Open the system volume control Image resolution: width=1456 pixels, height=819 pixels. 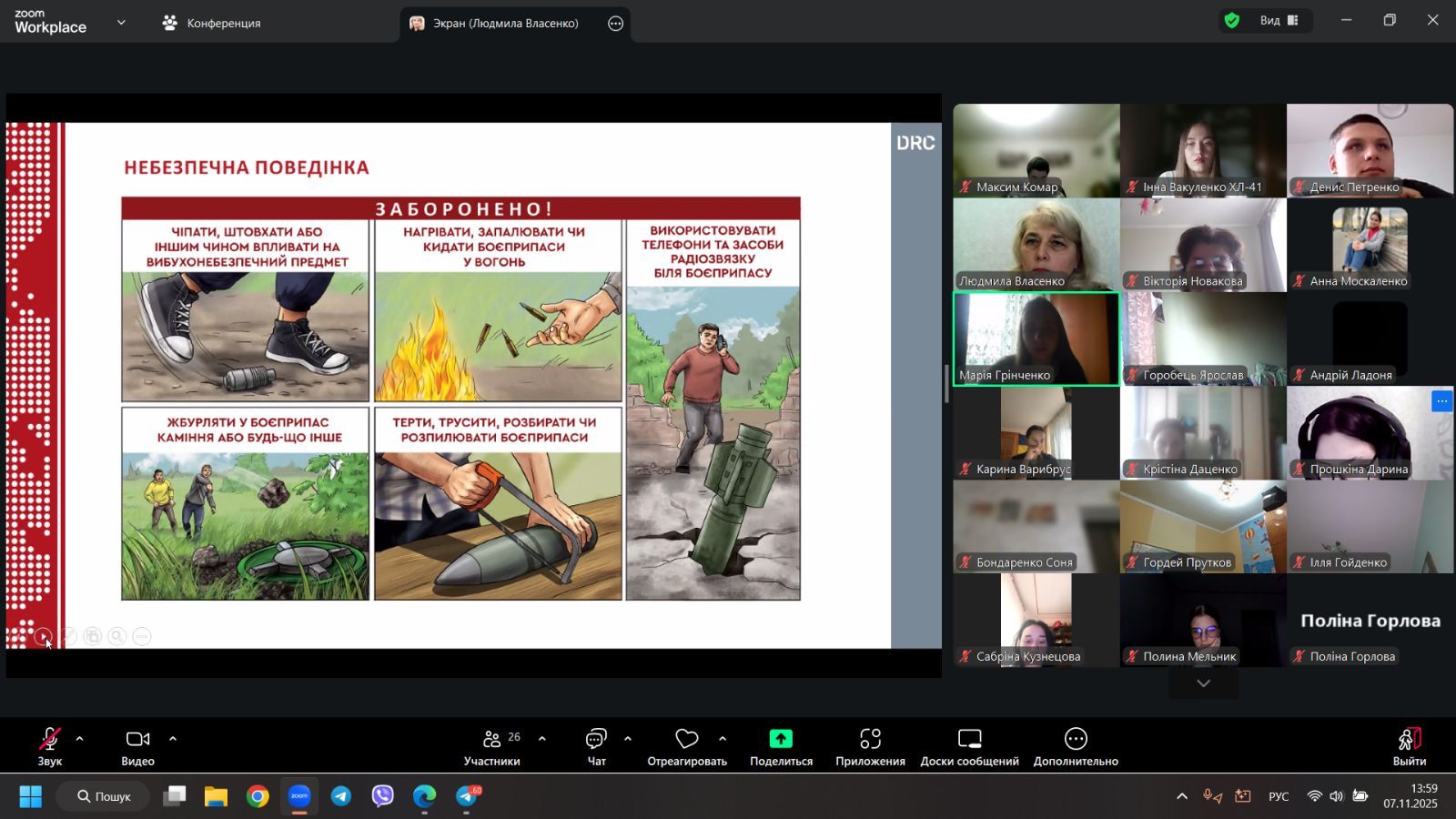pos(1336,796)
